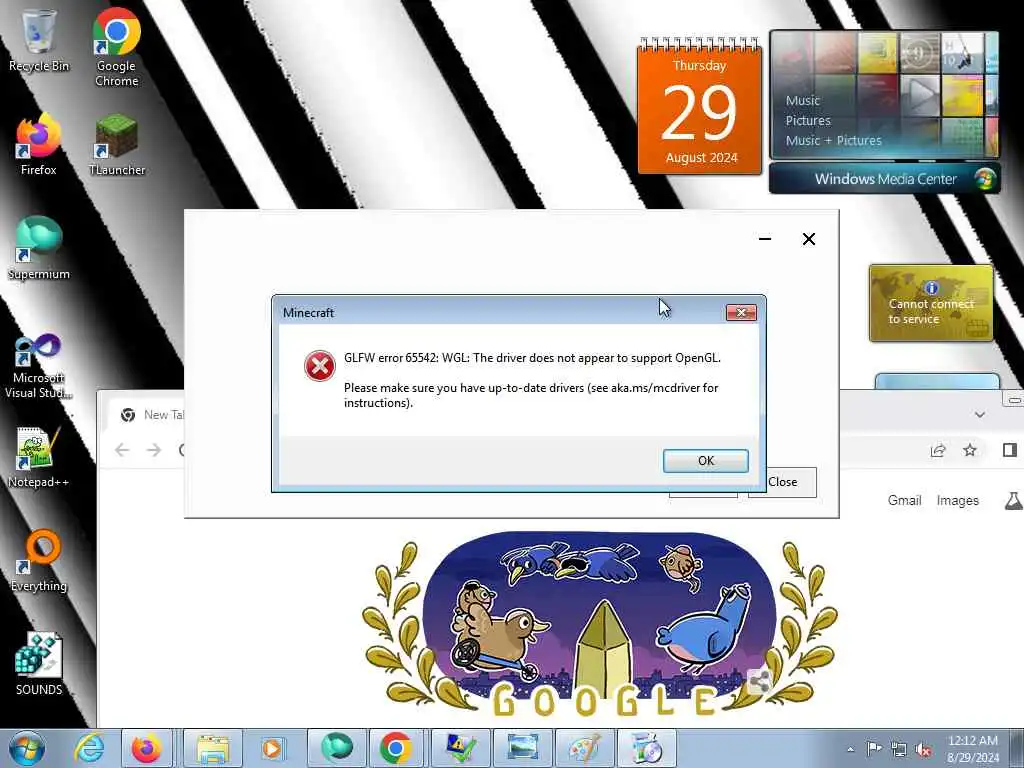Select Music + Pictures in Media Center gadget
Viewport: 1024px width, 768px height.
[833, 140]
